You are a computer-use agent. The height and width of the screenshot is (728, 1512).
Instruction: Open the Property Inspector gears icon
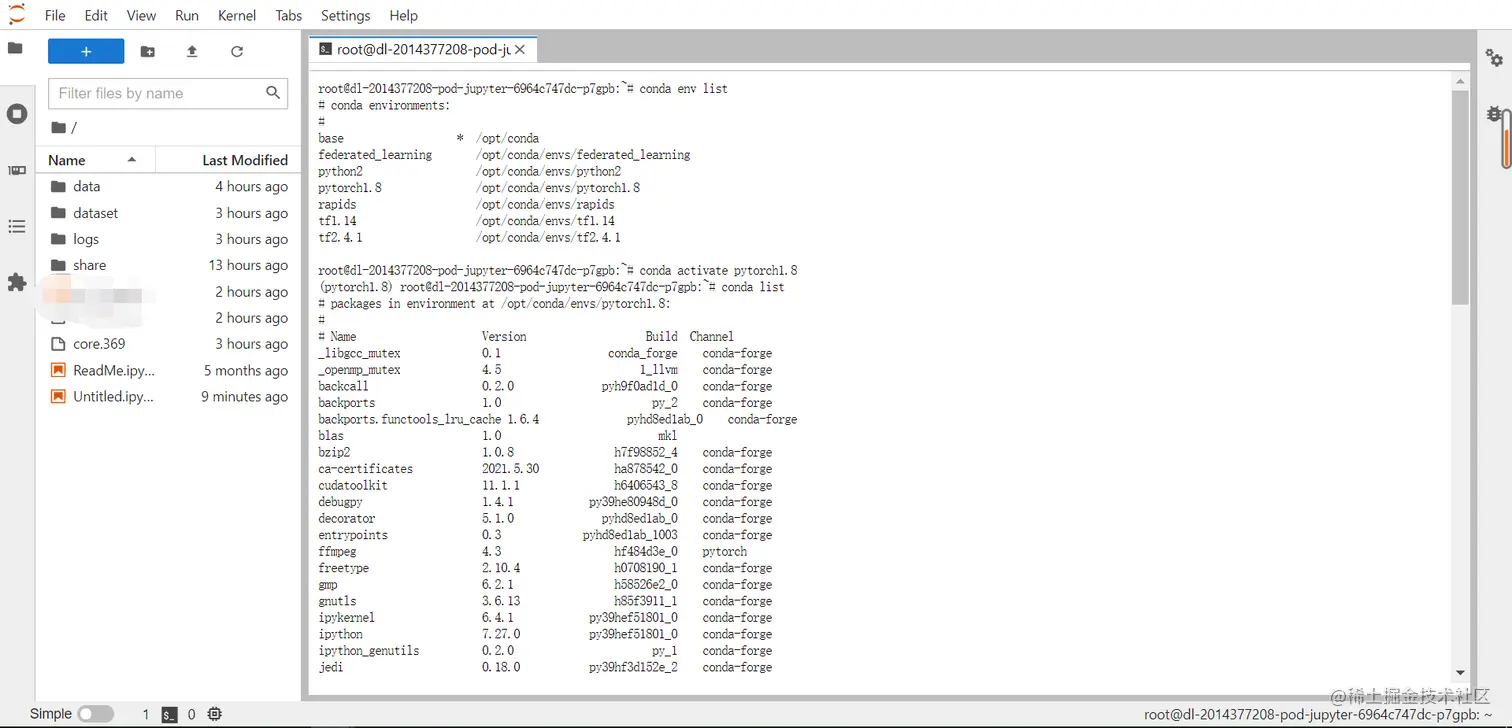(x=1494, y=57)
